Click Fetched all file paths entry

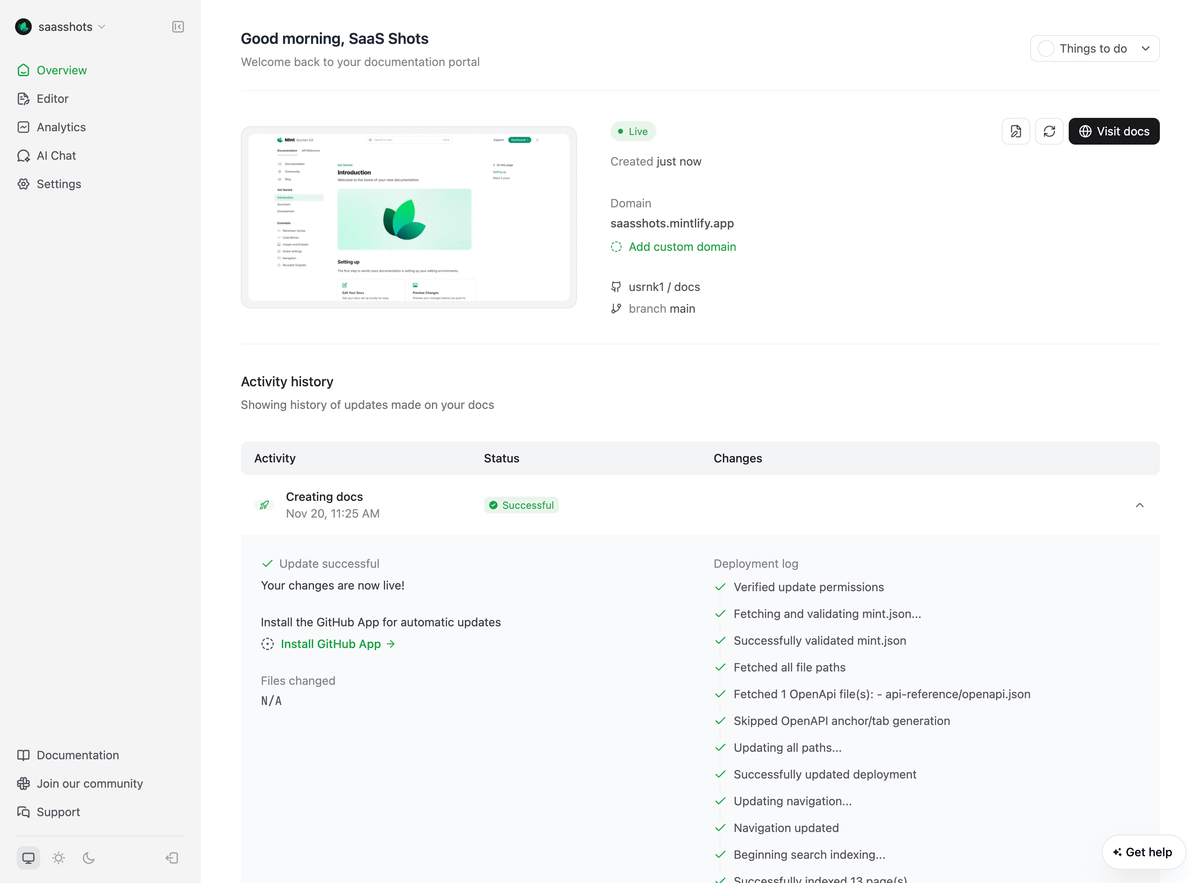(790, 667)
